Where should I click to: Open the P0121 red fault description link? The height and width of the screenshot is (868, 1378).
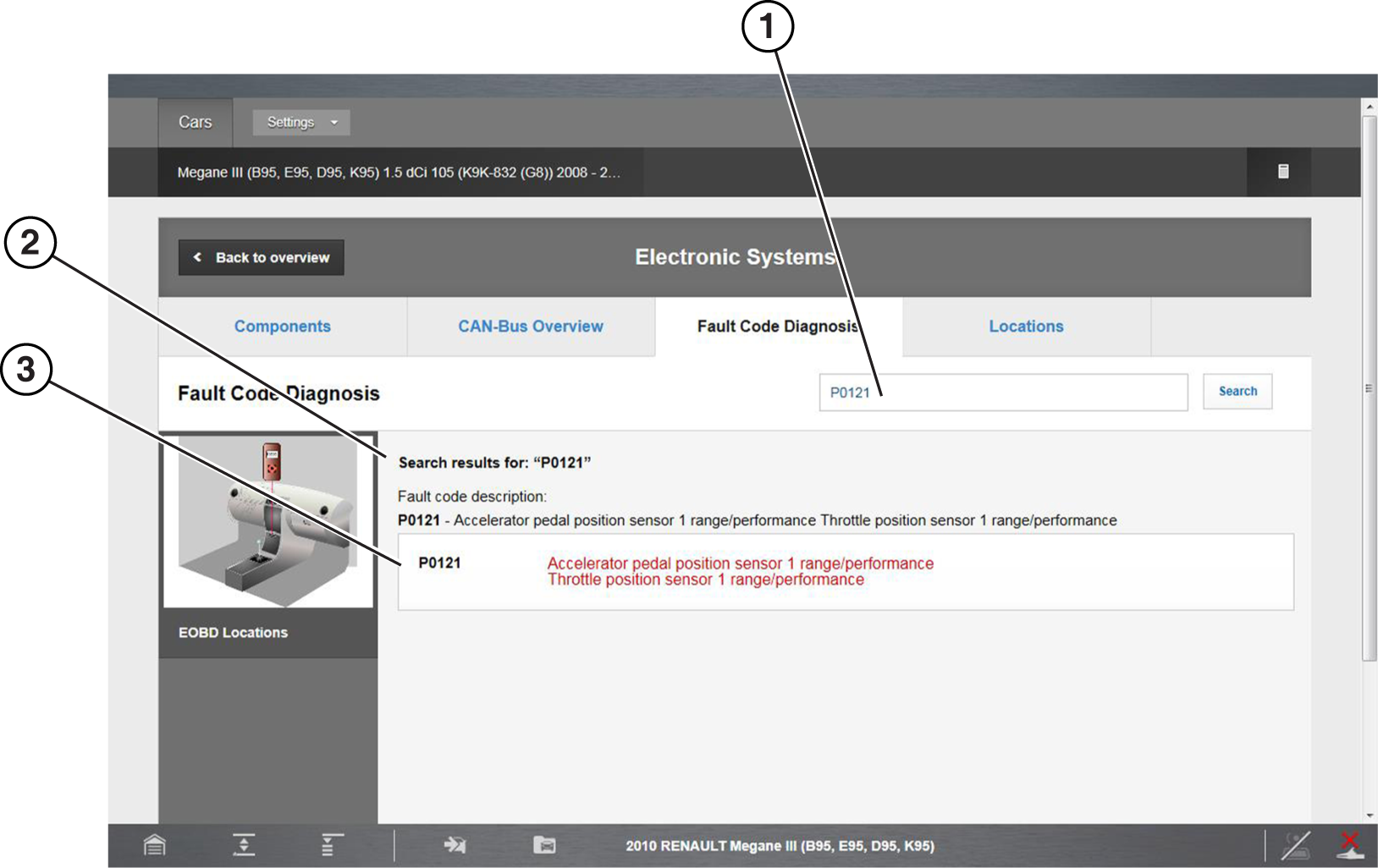coord(740,571)
